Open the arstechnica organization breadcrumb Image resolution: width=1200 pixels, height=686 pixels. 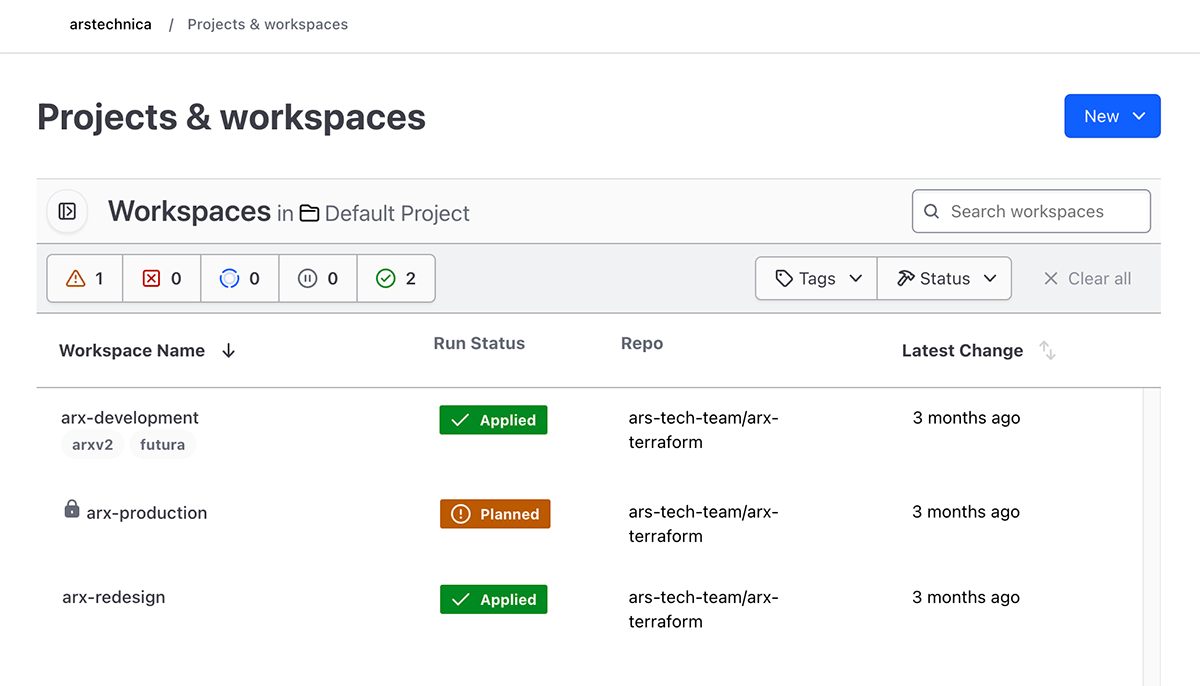pos(111,24)
